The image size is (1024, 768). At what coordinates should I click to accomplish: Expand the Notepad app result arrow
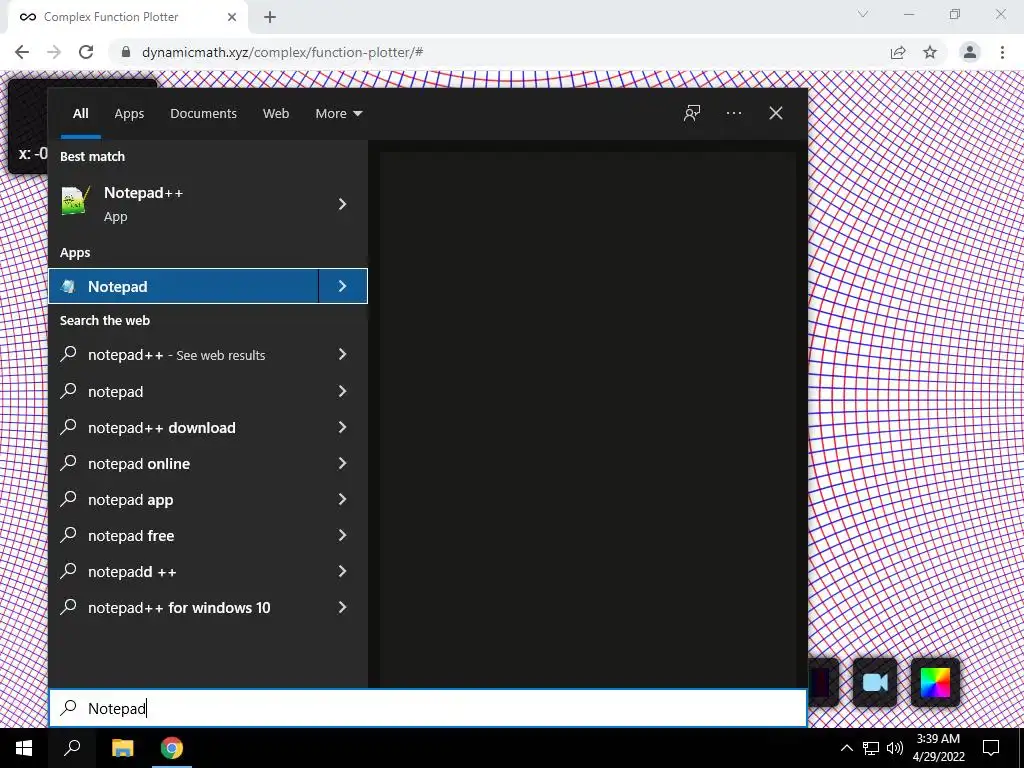point(342,286)
